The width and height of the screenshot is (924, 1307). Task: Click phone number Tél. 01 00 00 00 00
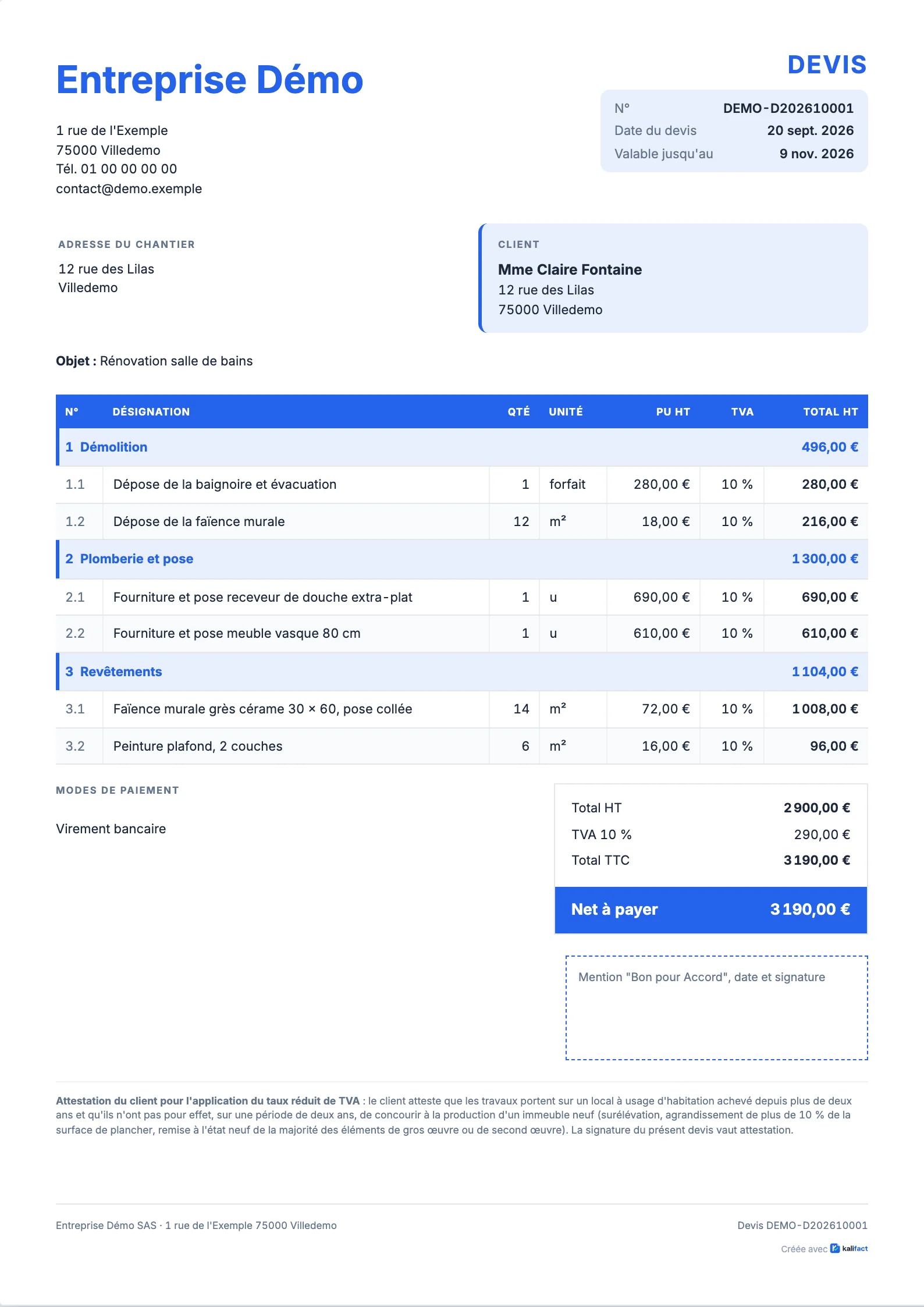(116, 169)
